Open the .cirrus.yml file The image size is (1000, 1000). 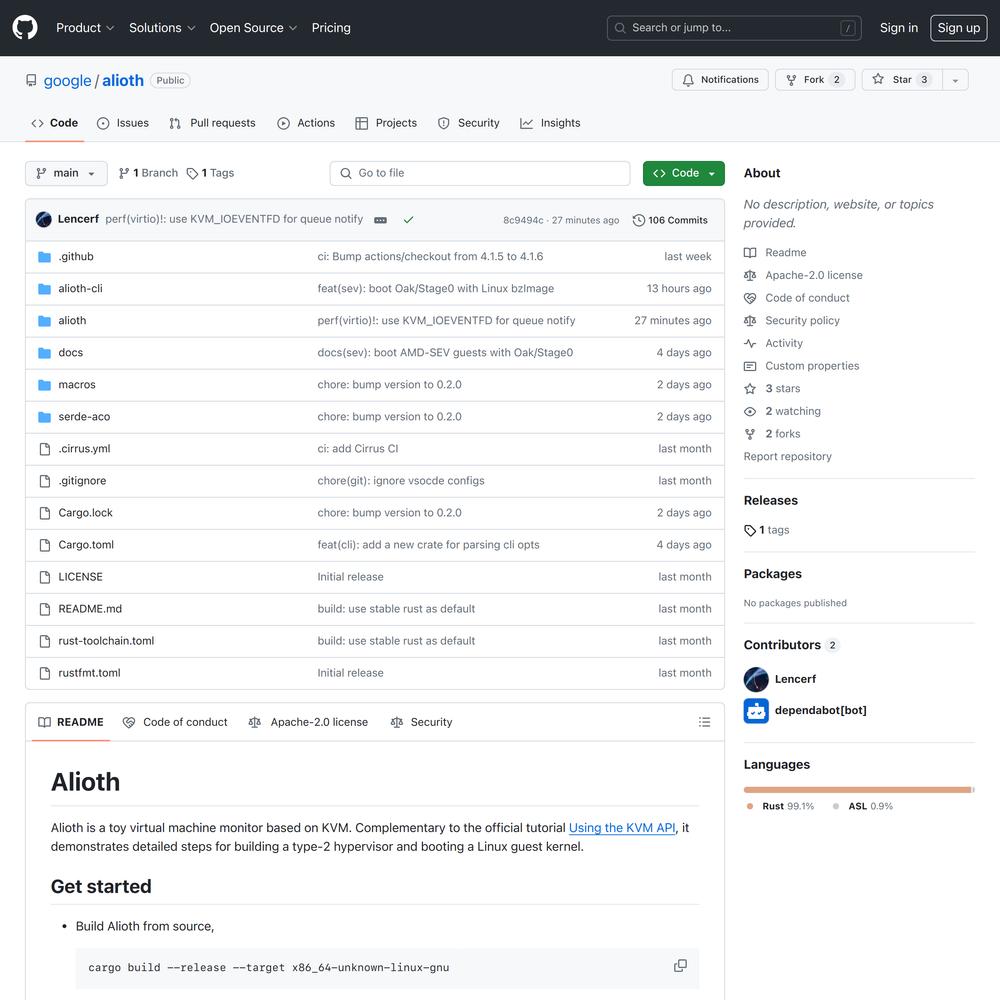pyautogui.click(x=84, y=449)
